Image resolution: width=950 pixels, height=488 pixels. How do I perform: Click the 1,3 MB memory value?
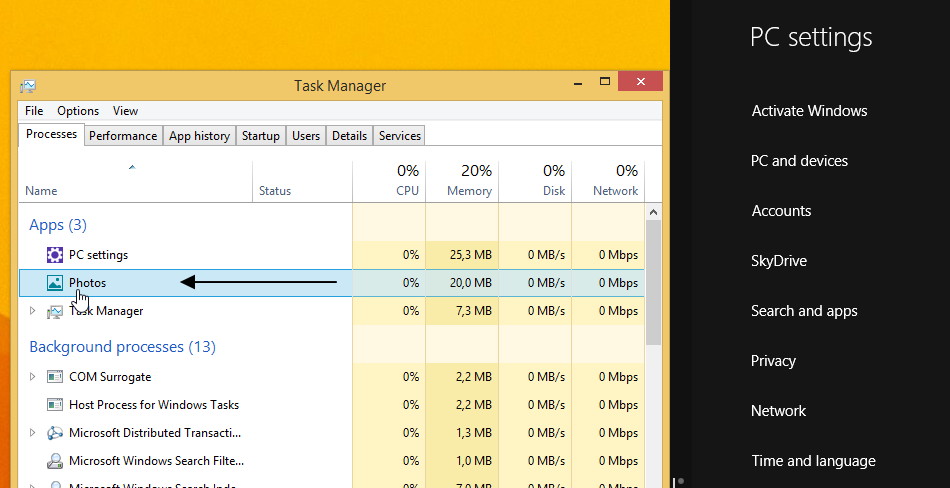[473, 433]
